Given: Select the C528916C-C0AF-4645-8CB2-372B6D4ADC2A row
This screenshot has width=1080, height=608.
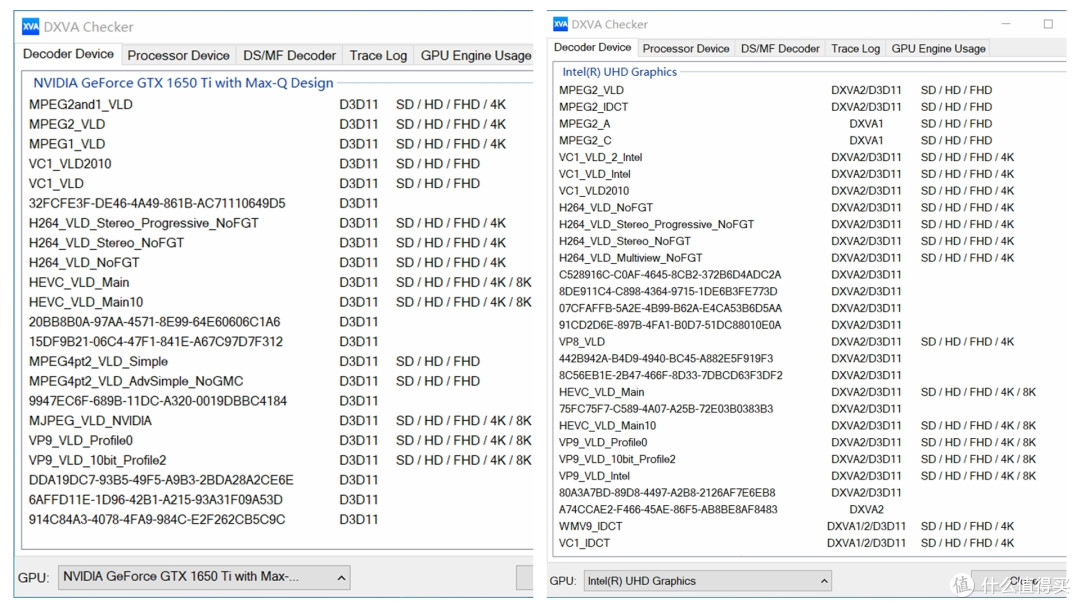Looking at the screenshot, I should click(730, 275).
